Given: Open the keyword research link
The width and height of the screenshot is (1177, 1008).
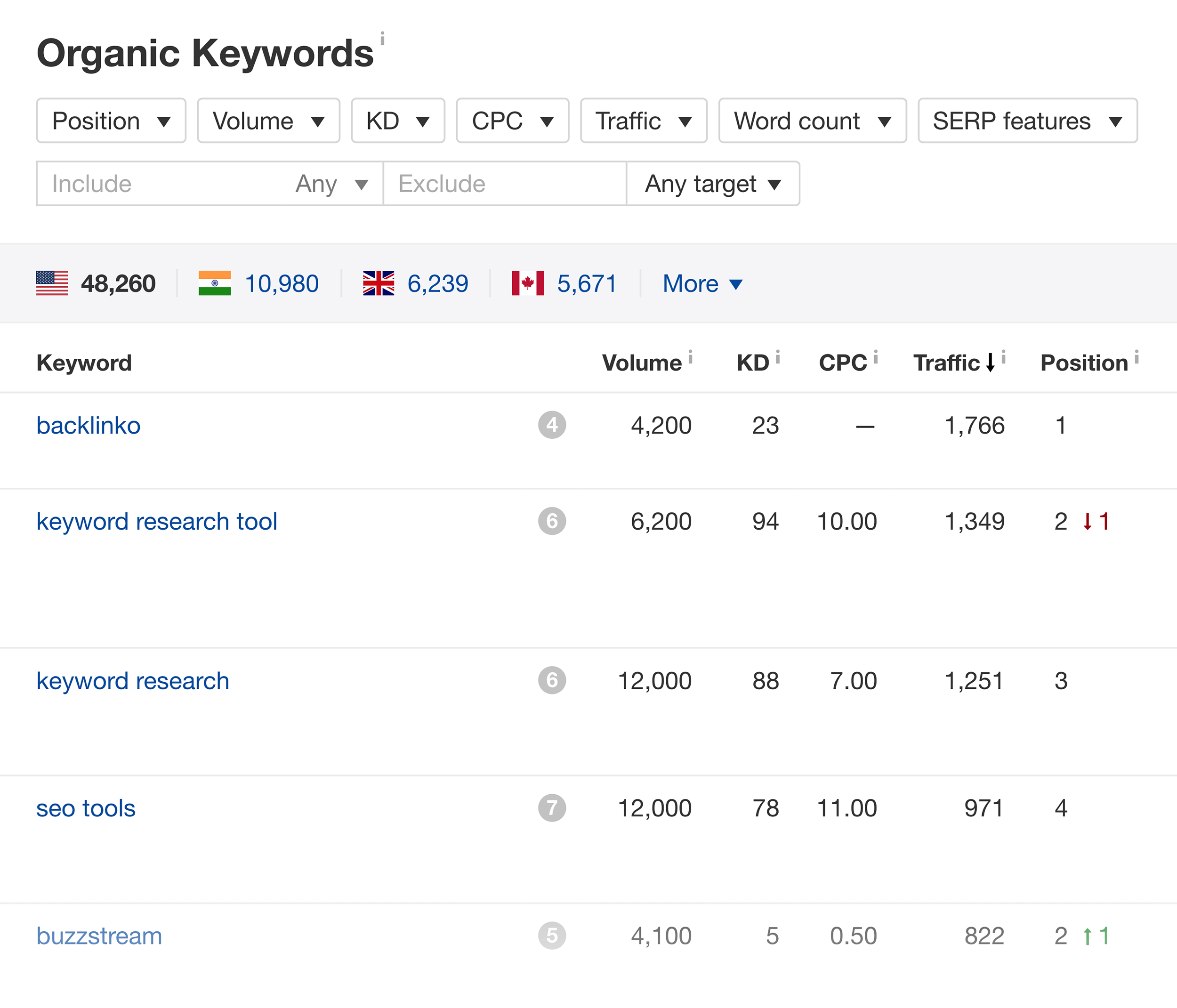Looking at the screenshot, I should [133, 681].
